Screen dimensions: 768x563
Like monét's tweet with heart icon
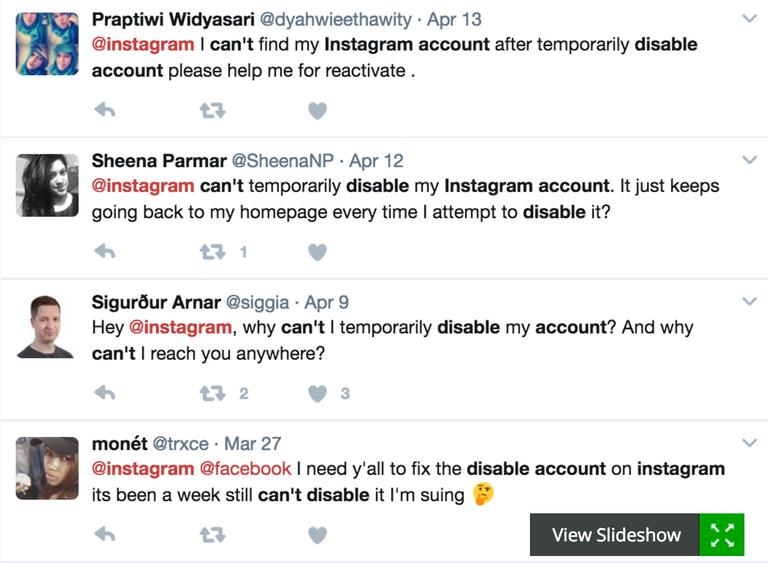click(317, 535)
